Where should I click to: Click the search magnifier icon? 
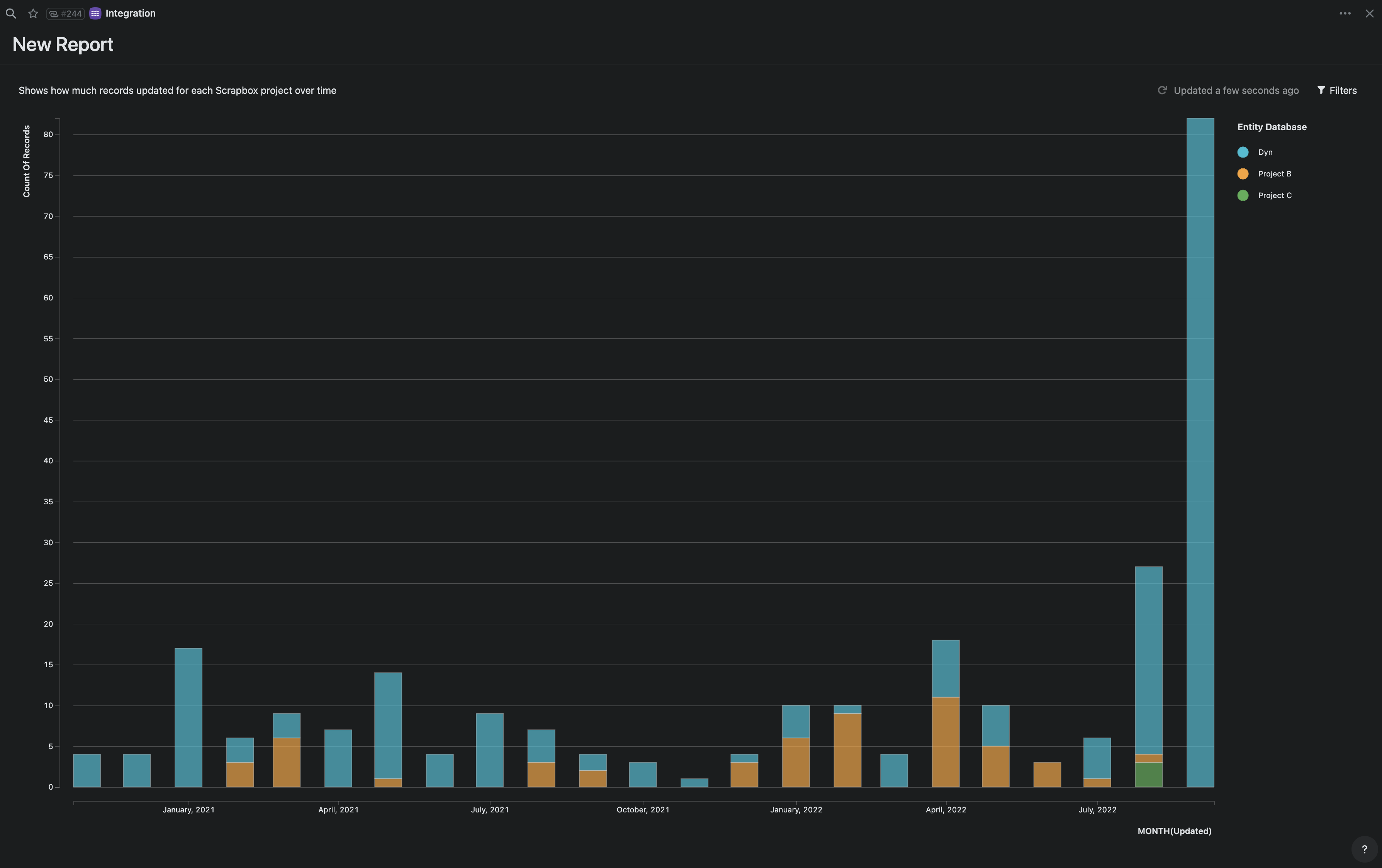point(10,13)
